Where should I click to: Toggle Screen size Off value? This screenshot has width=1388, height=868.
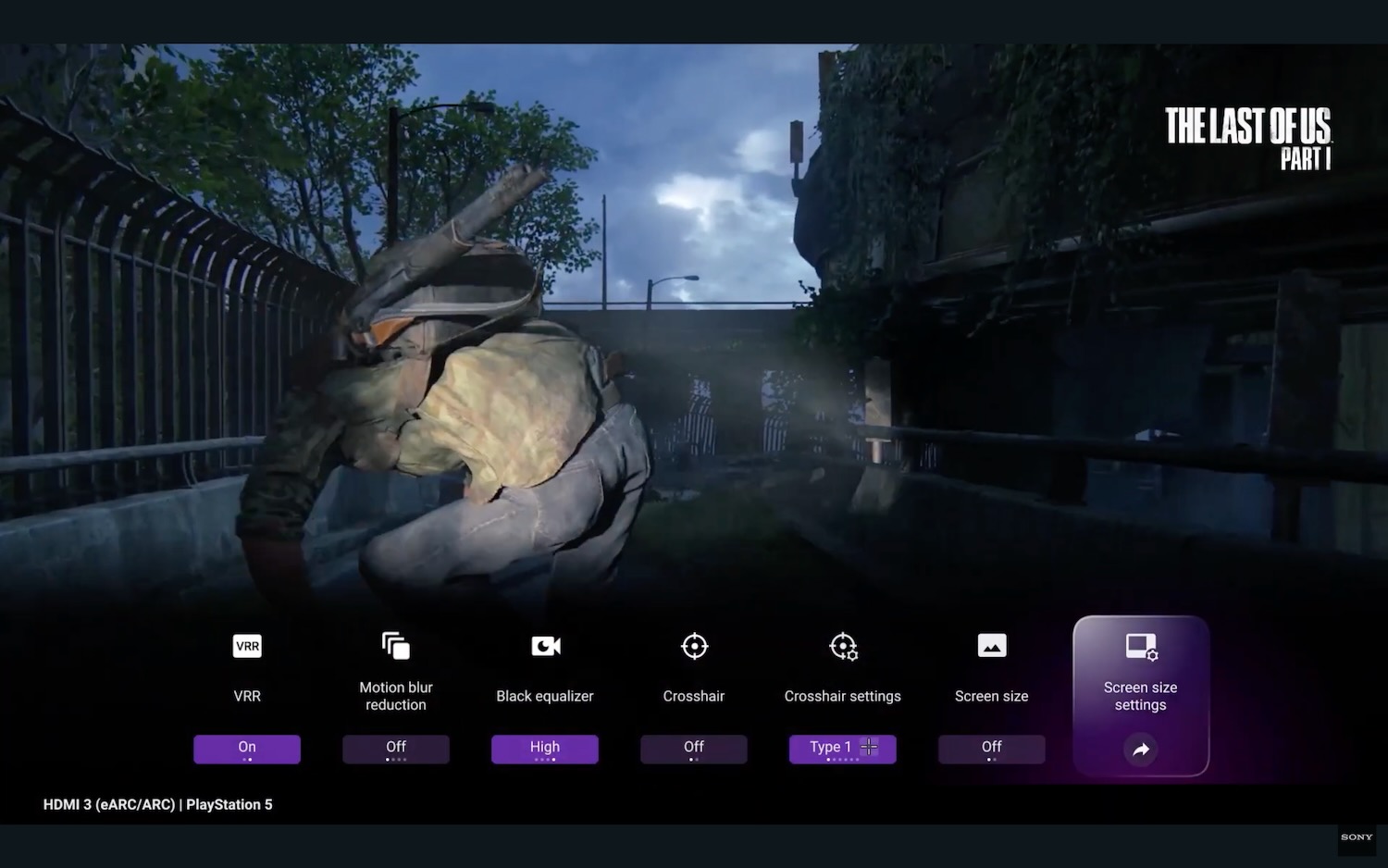(992, 748)
